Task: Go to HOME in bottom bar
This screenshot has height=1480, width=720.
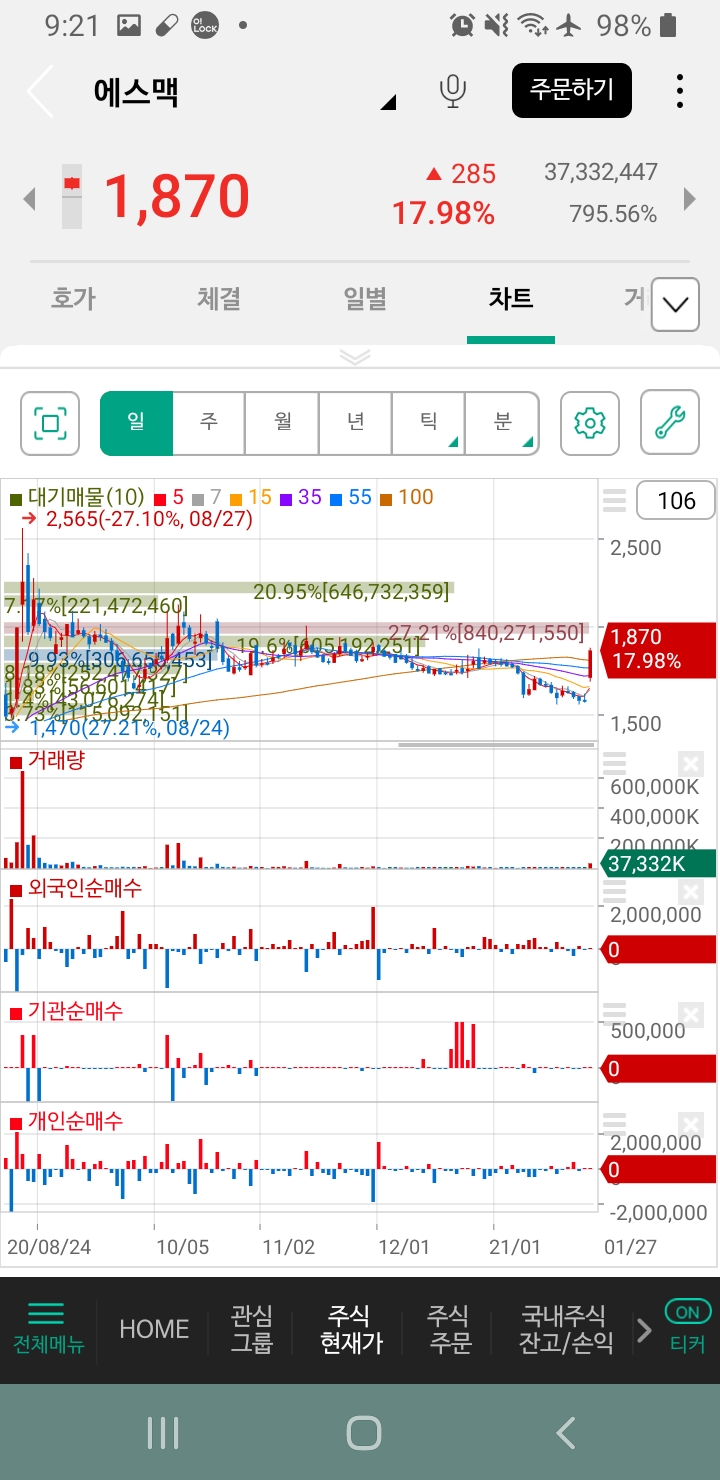Action: click(154, 1329)
